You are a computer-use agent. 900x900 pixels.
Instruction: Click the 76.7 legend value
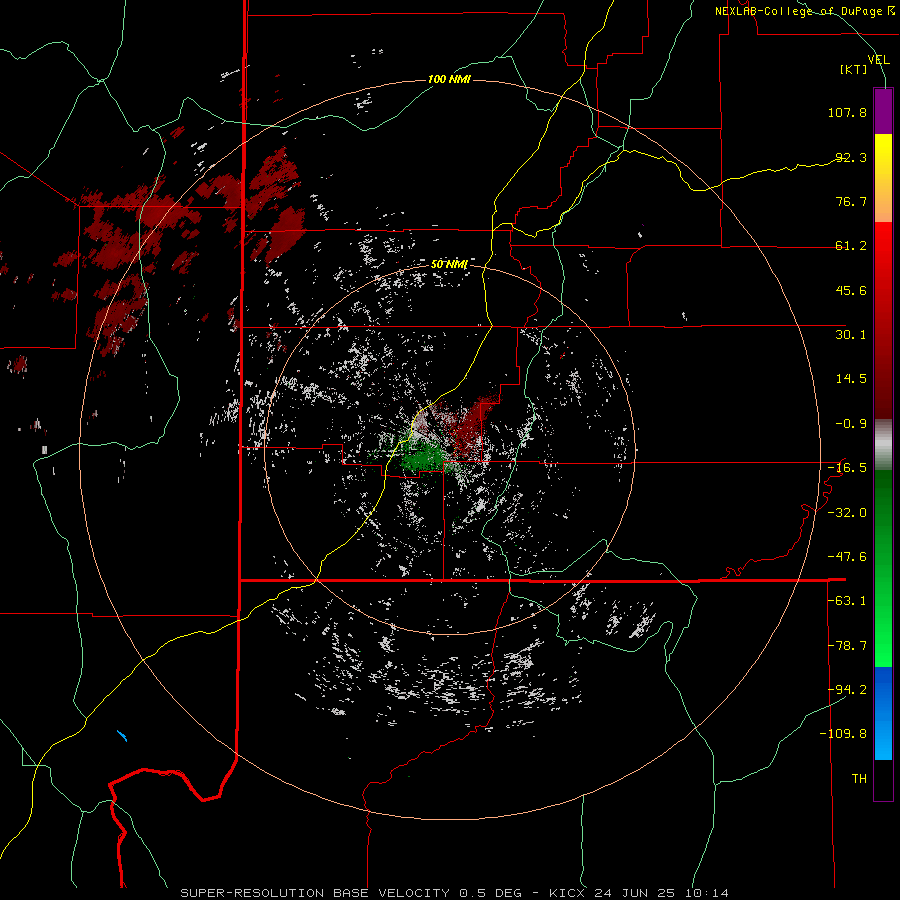click(x=851, y=201)
